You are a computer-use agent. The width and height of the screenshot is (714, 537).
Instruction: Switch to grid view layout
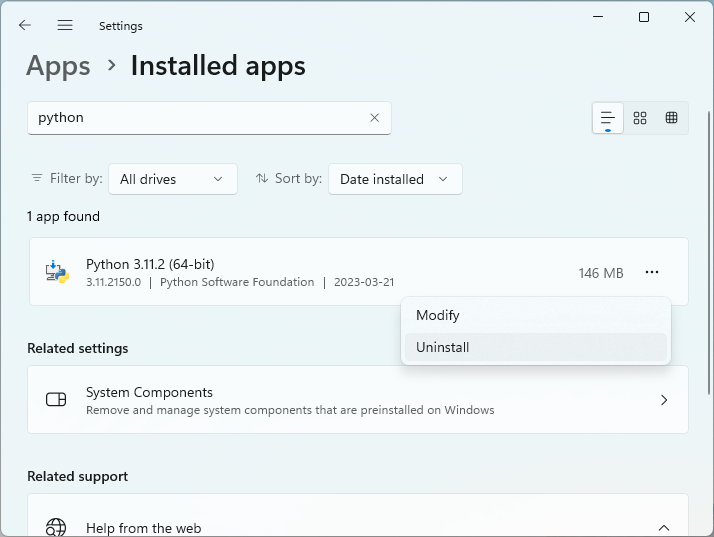coord(640,118)
